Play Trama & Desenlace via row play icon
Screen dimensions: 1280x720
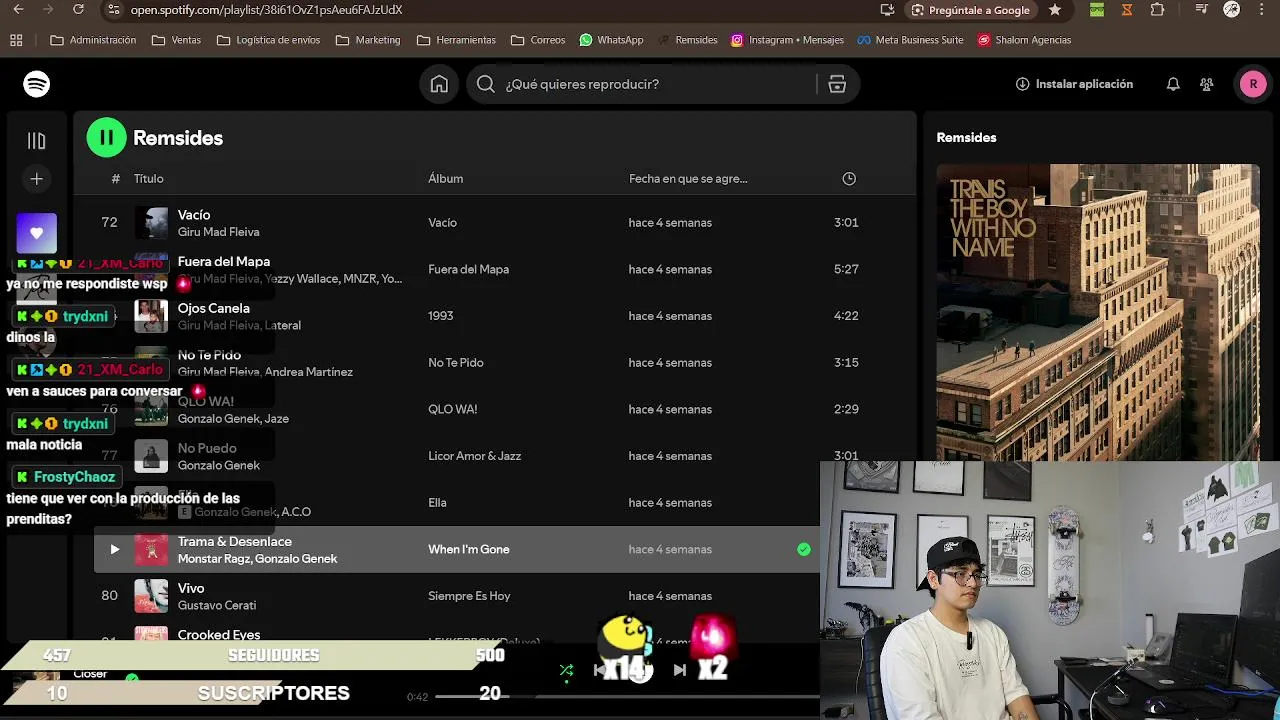coord(114,549)
